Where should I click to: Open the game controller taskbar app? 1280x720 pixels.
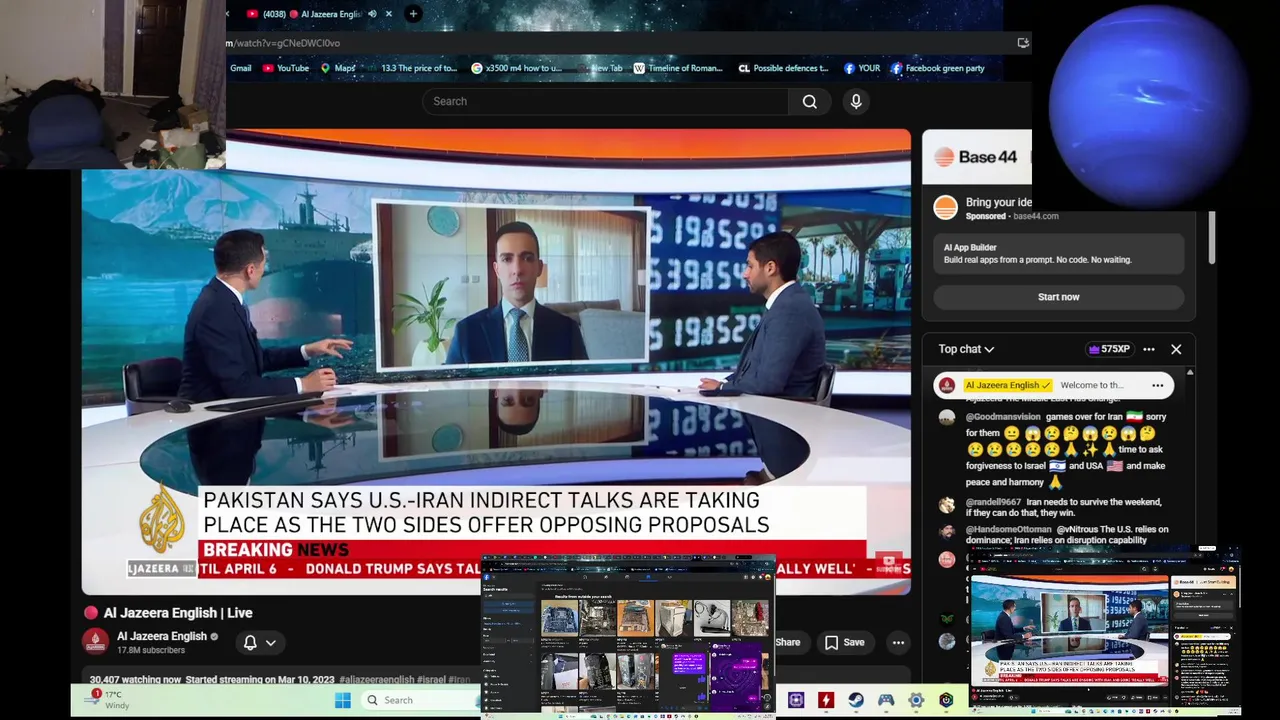tap(886, 700)
